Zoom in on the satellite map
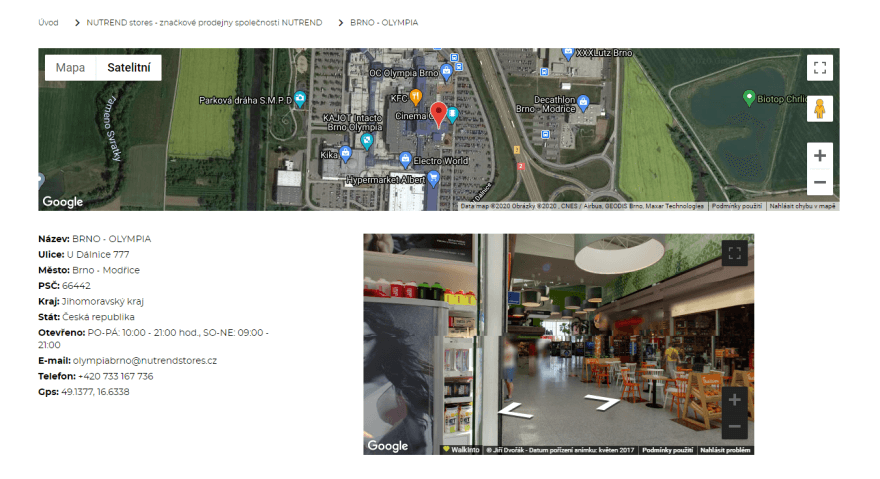 (819, 156)
